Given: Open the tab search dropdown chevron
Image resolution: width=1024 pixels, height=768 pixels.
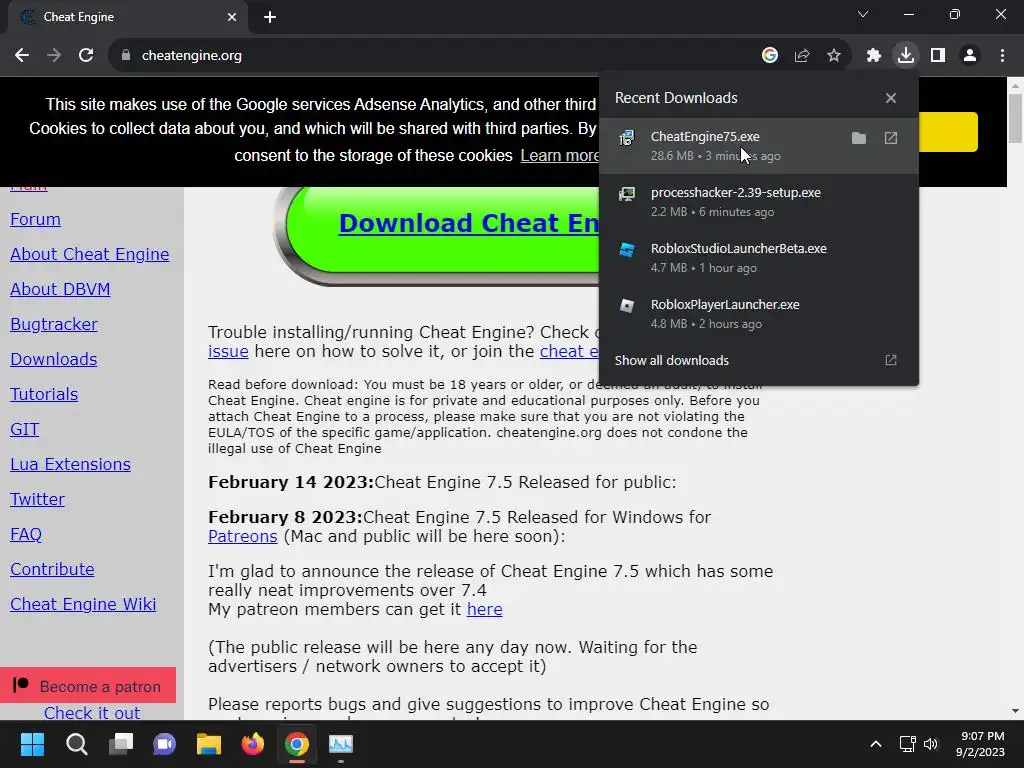Looking at the screenshot, I should coord(863,14).
